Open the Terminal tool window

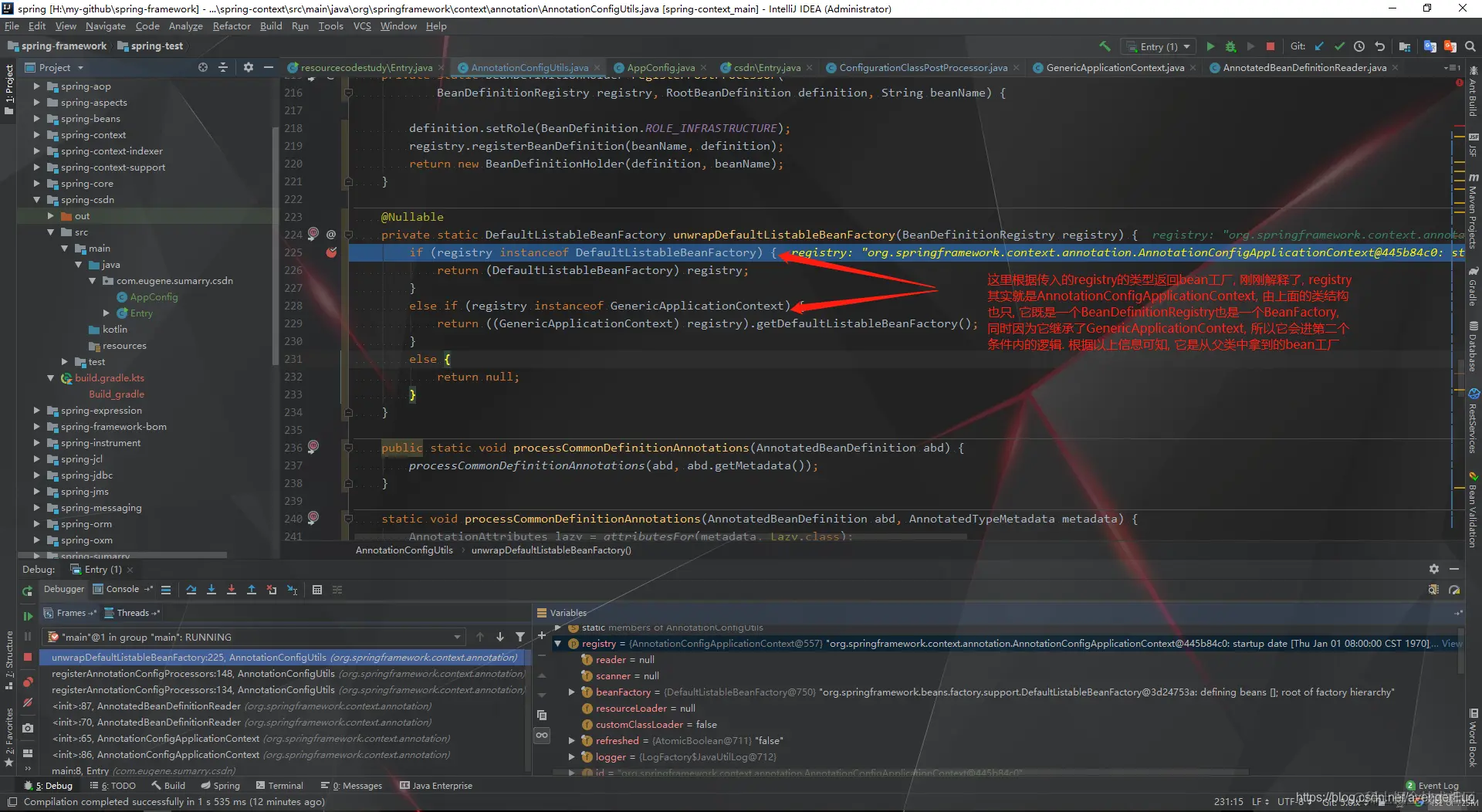pos(279,786)
